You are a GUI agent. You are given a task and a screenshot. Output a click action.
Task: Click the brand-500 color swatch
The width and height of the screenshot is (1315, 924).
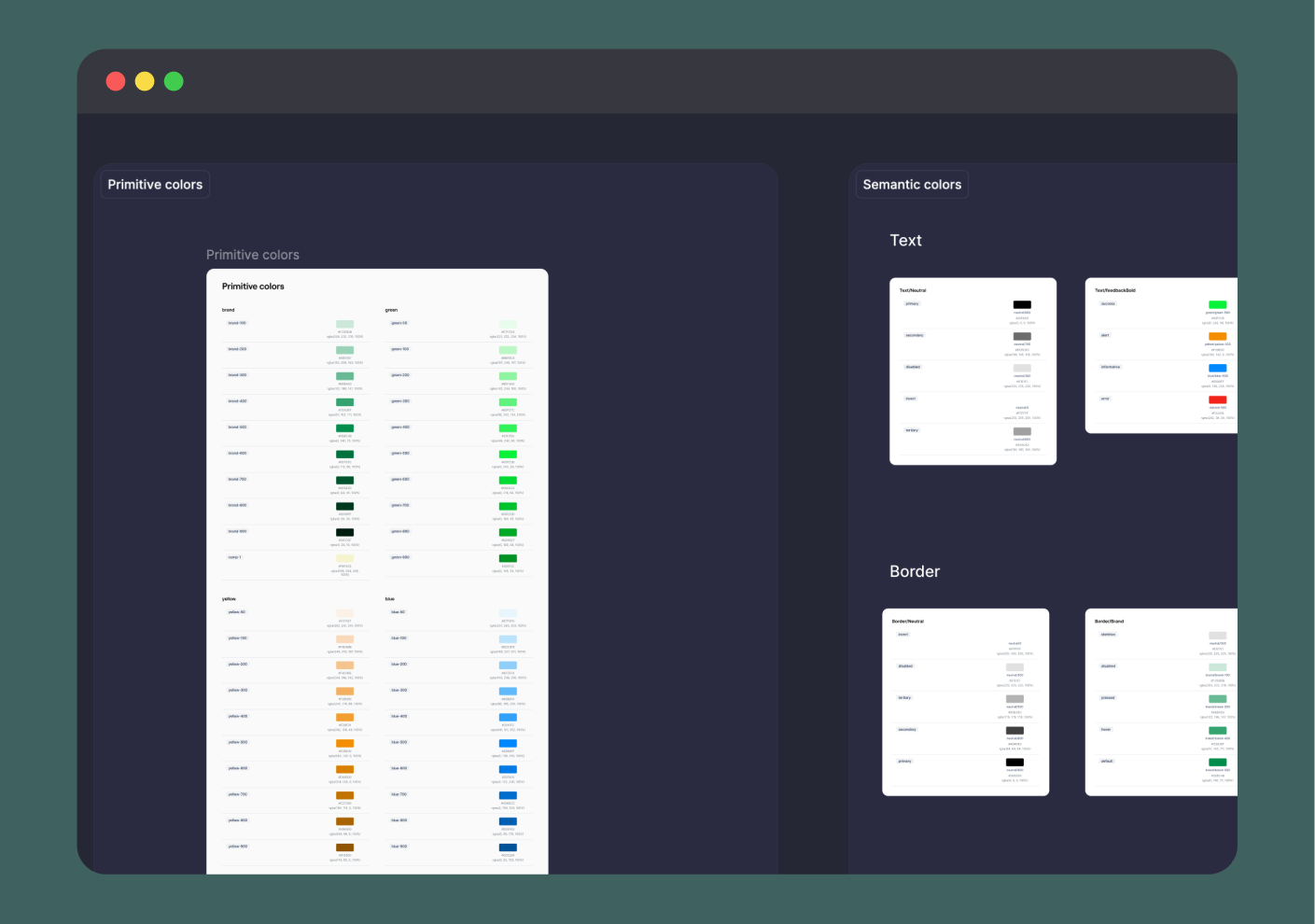tap(345, 428)
